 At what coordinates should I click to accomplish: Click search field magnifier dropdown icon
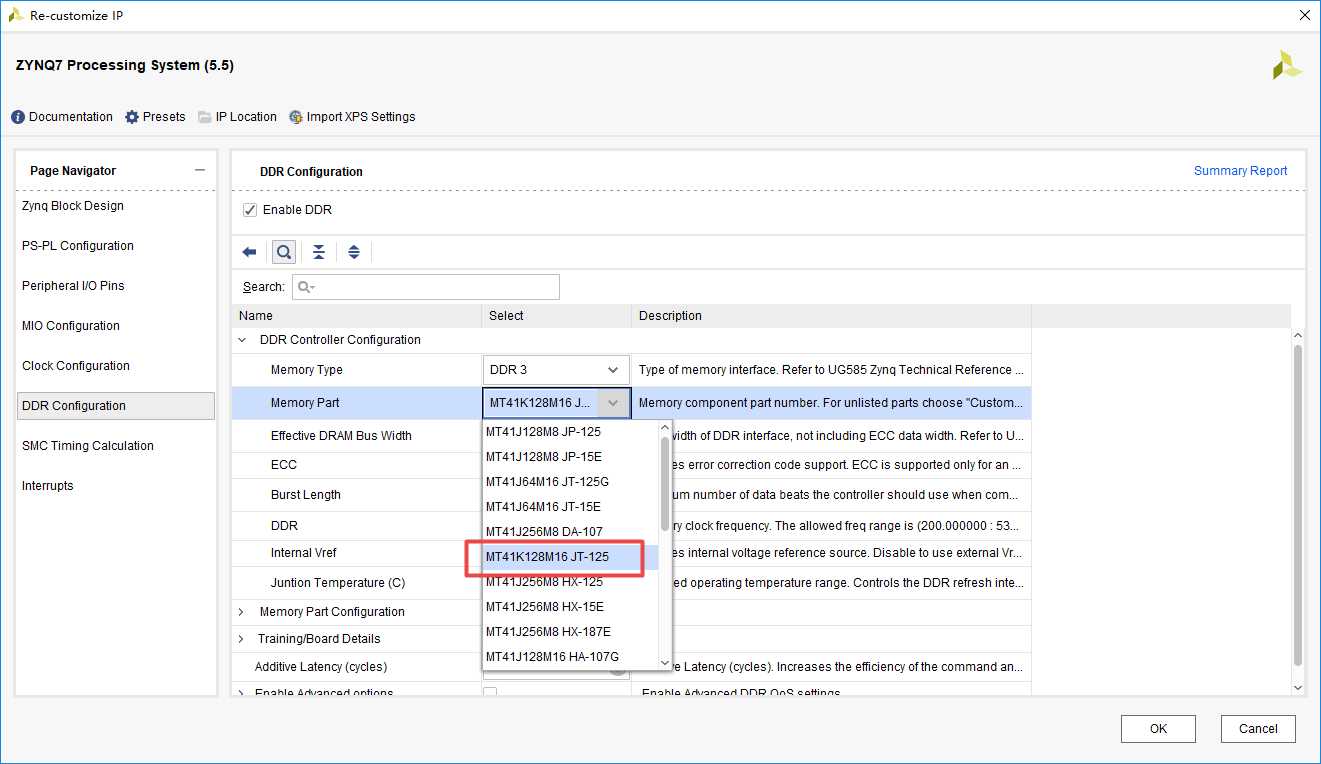pos(307,287)
